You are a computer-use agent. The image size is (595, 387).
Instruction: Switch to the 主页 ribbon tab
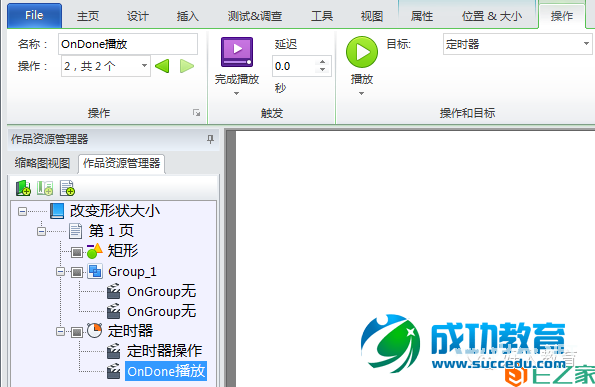[88, 16]
